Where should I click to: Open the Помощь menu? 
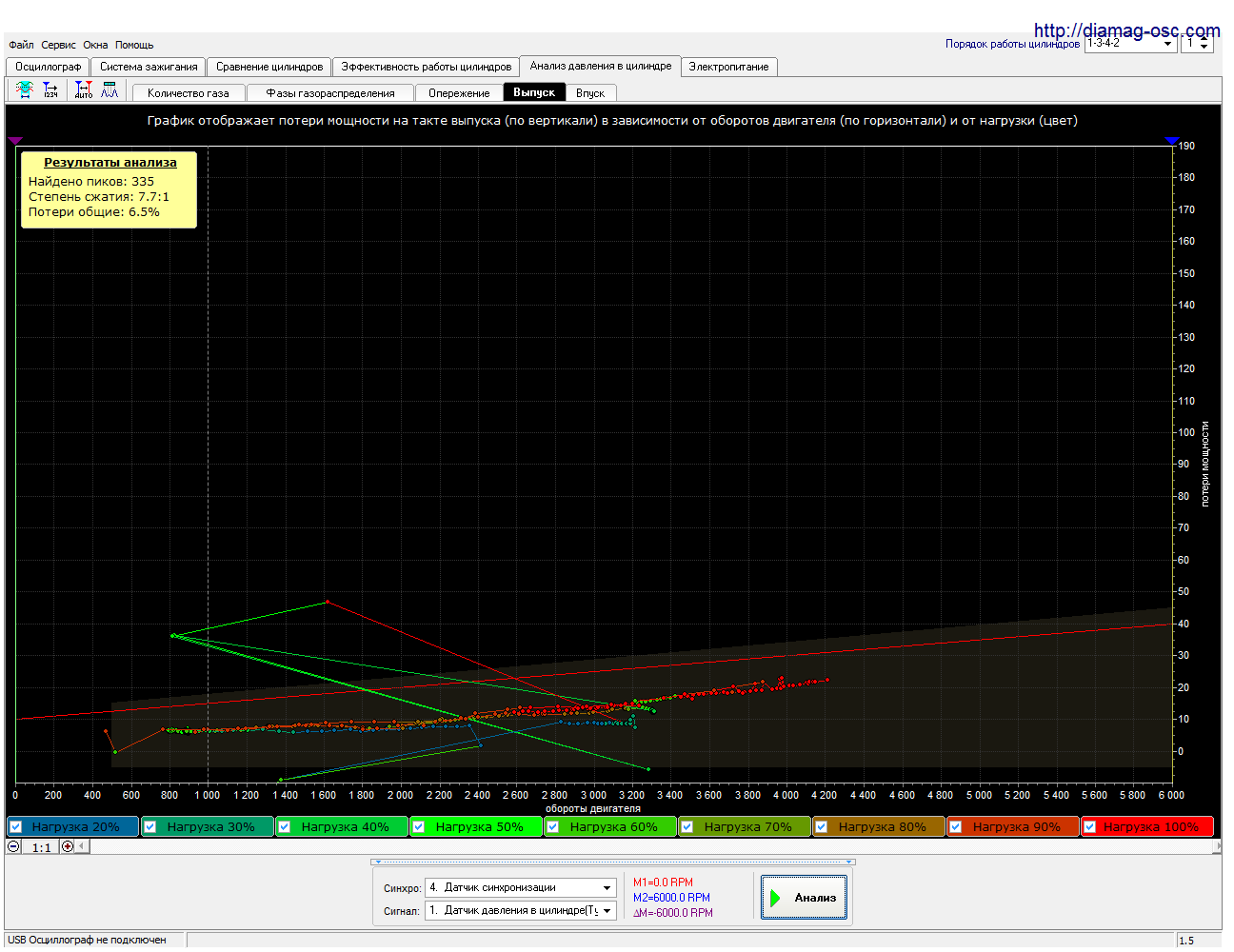[134, 45]
